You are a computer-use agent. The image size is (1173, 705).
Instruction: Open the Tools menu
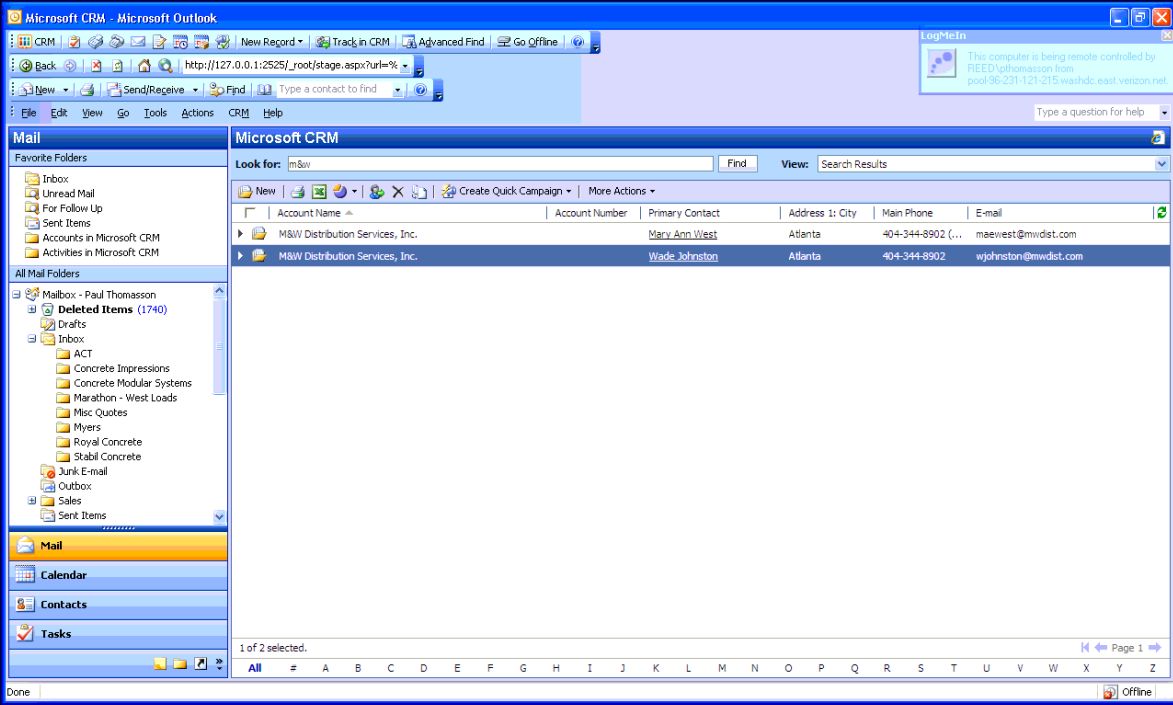[155, 113]
